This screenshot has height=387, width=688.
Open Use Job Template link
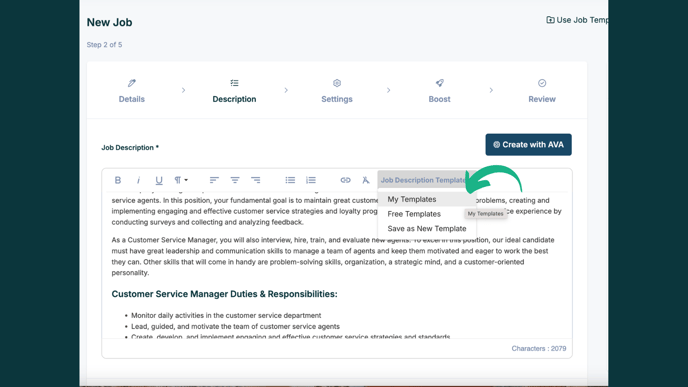(577, 20)
